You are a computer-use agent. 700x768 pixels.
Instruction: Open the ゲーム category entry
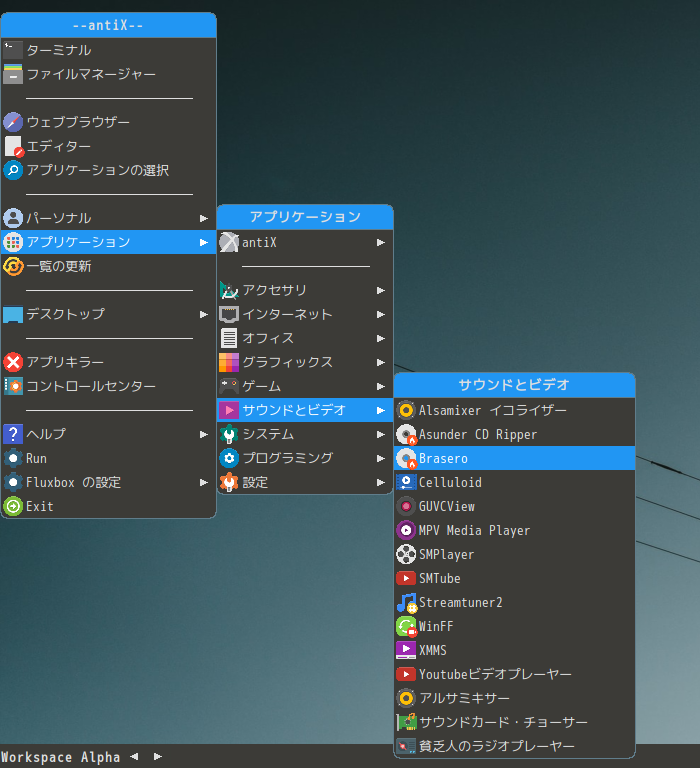(x=305, y=386)
